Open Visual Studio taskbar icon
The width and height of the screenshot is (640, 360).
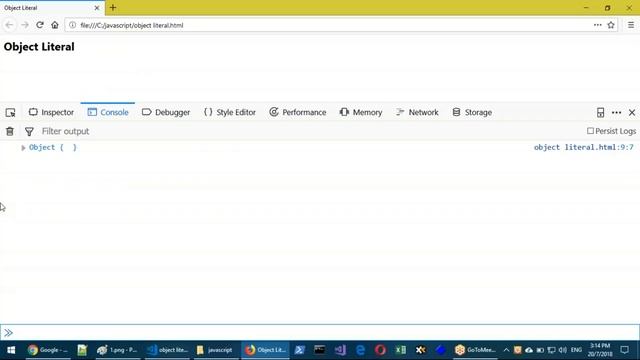point(340,350)
